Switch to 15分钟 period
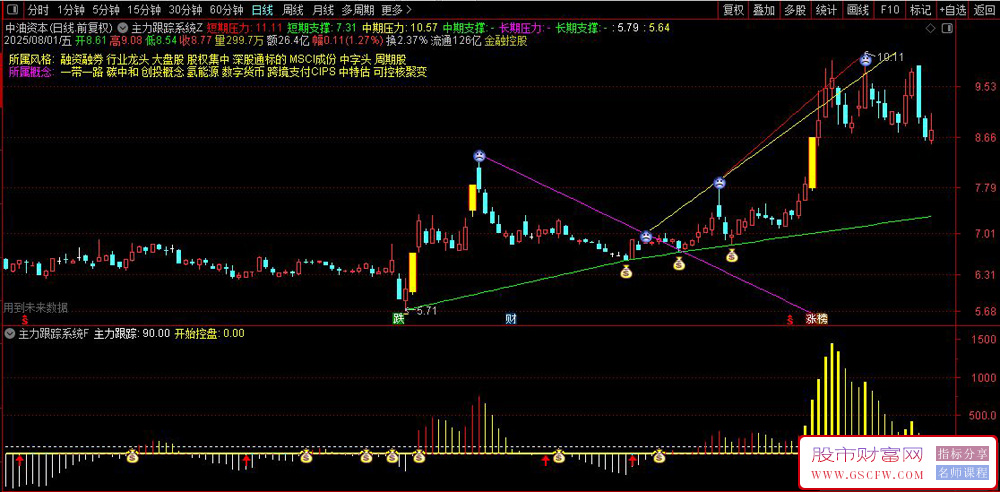 (x=143, y=10)
